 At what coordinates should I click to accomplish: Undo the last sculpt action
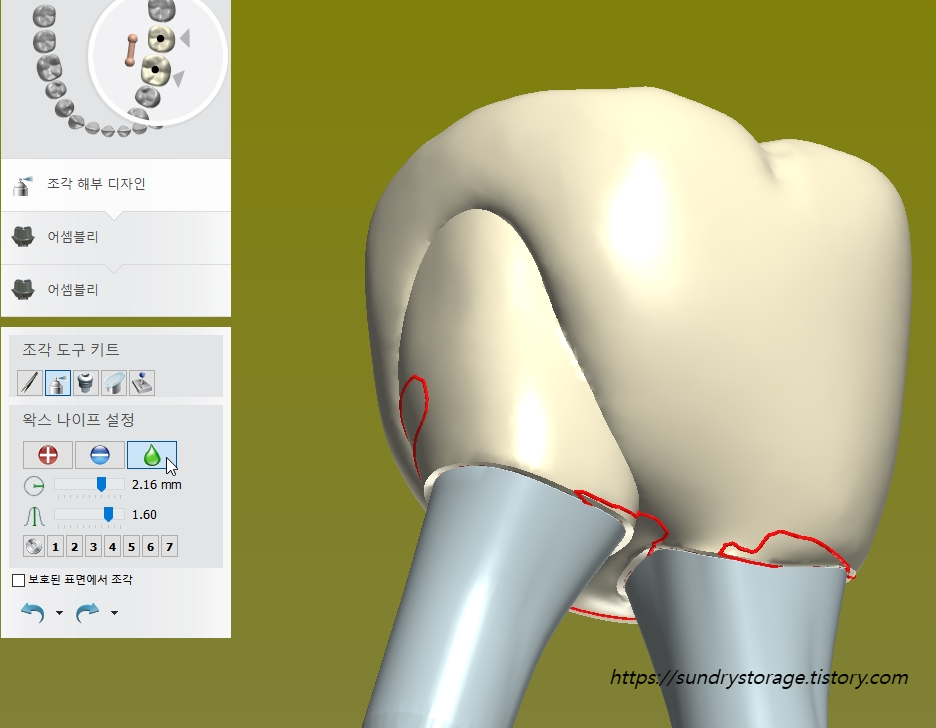point(33,612)
